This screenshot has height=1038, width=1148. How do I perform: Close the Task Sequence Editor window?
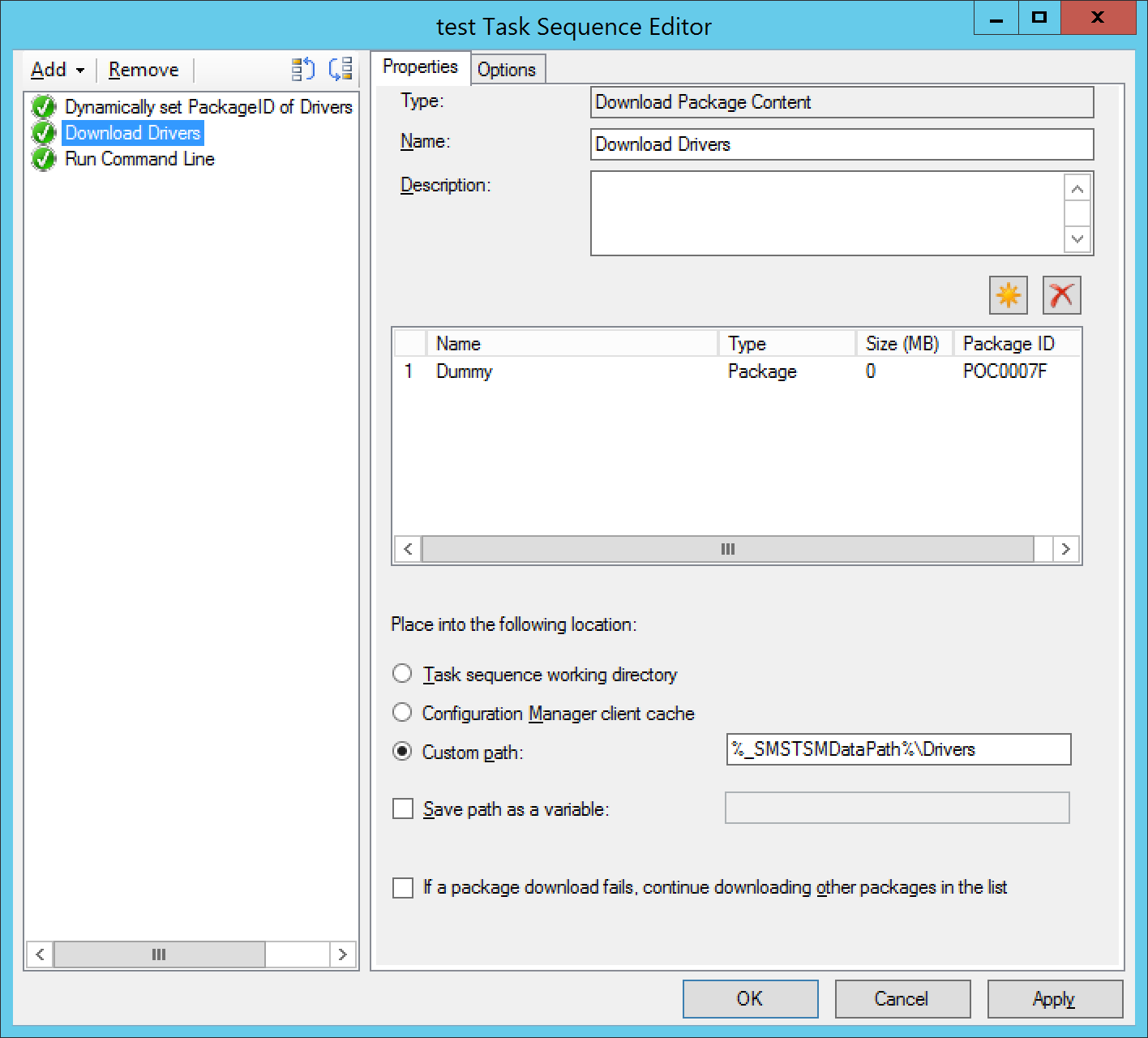coord(1098,17)
